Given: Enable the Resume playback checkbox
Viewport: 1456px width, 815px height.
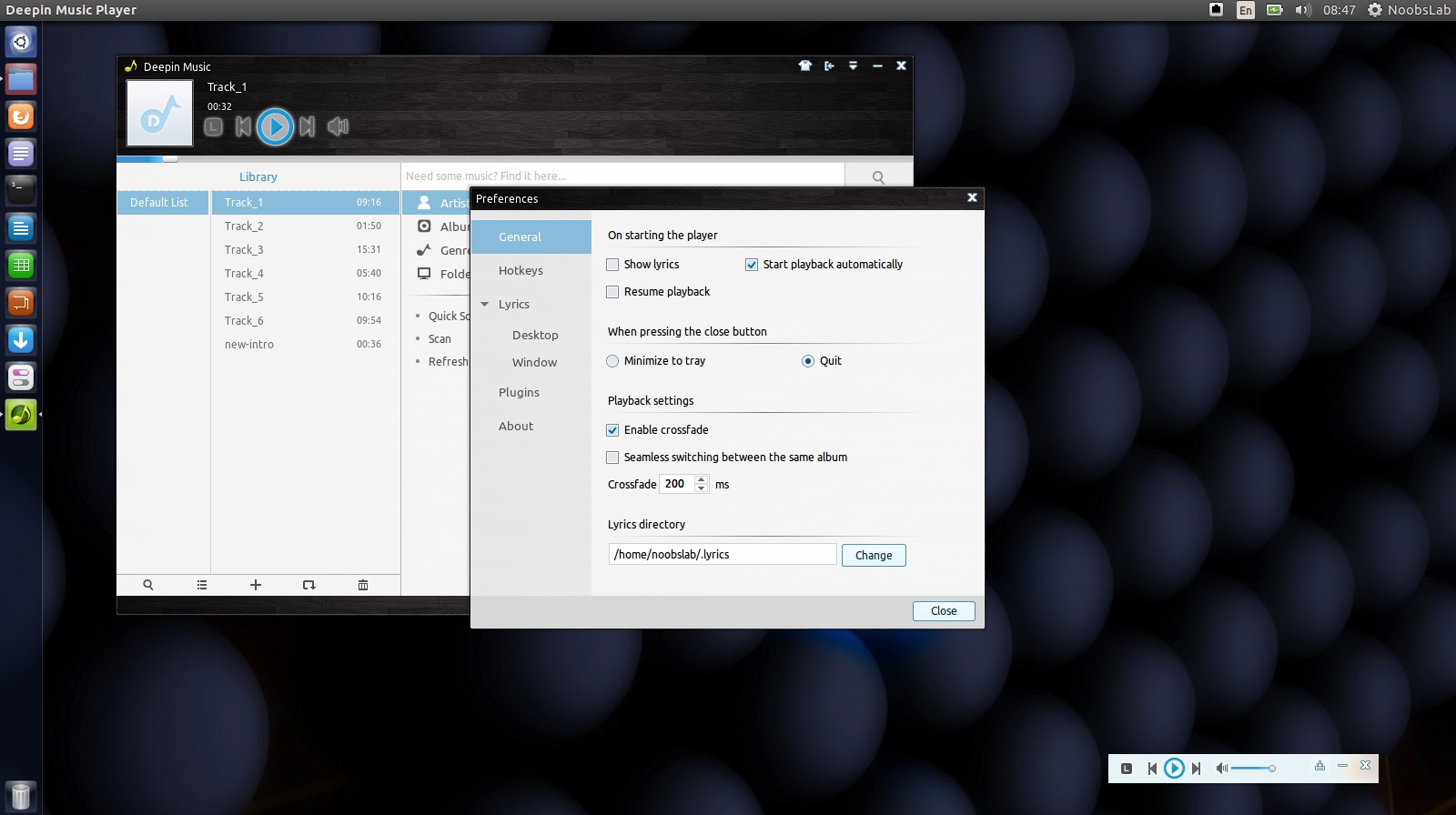Looking at the screenshot, I should [x=612, y=292].
